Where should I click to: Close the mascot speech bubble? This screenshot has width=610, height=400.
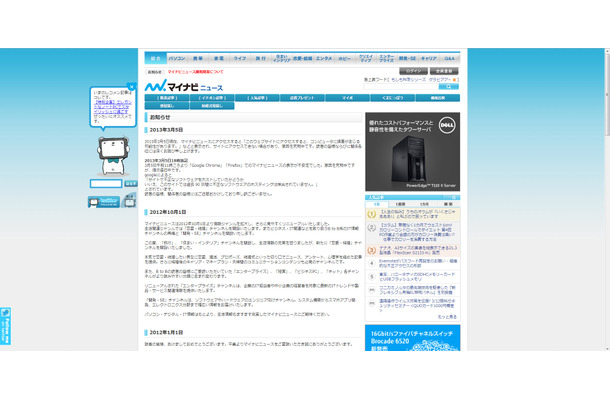[x=132, y=86]
